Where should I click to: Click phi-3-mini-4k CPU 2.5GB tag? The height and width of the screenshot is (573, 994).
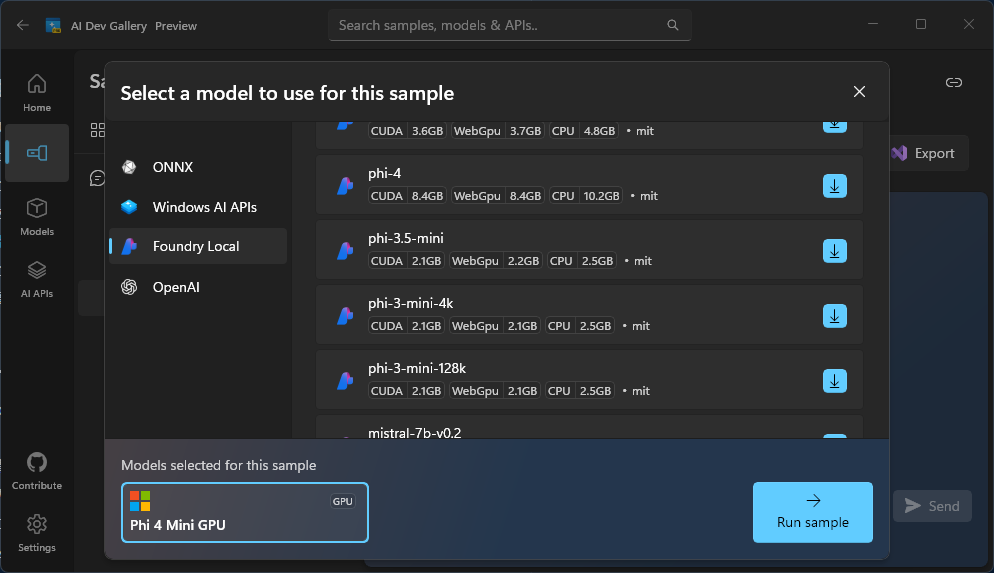pos(579,326)
